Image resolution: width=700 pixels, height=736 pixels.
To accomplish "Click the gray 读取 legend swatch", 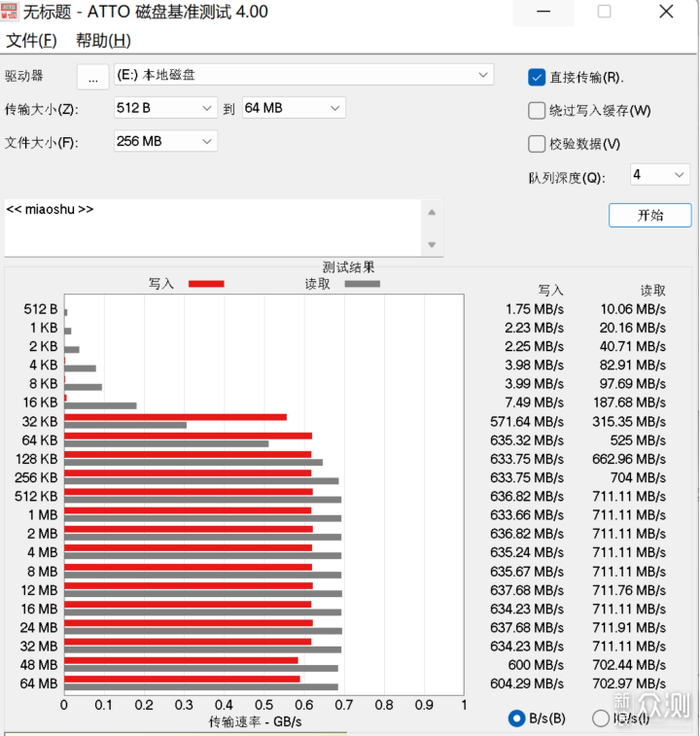I will click(x=362, y=284).
